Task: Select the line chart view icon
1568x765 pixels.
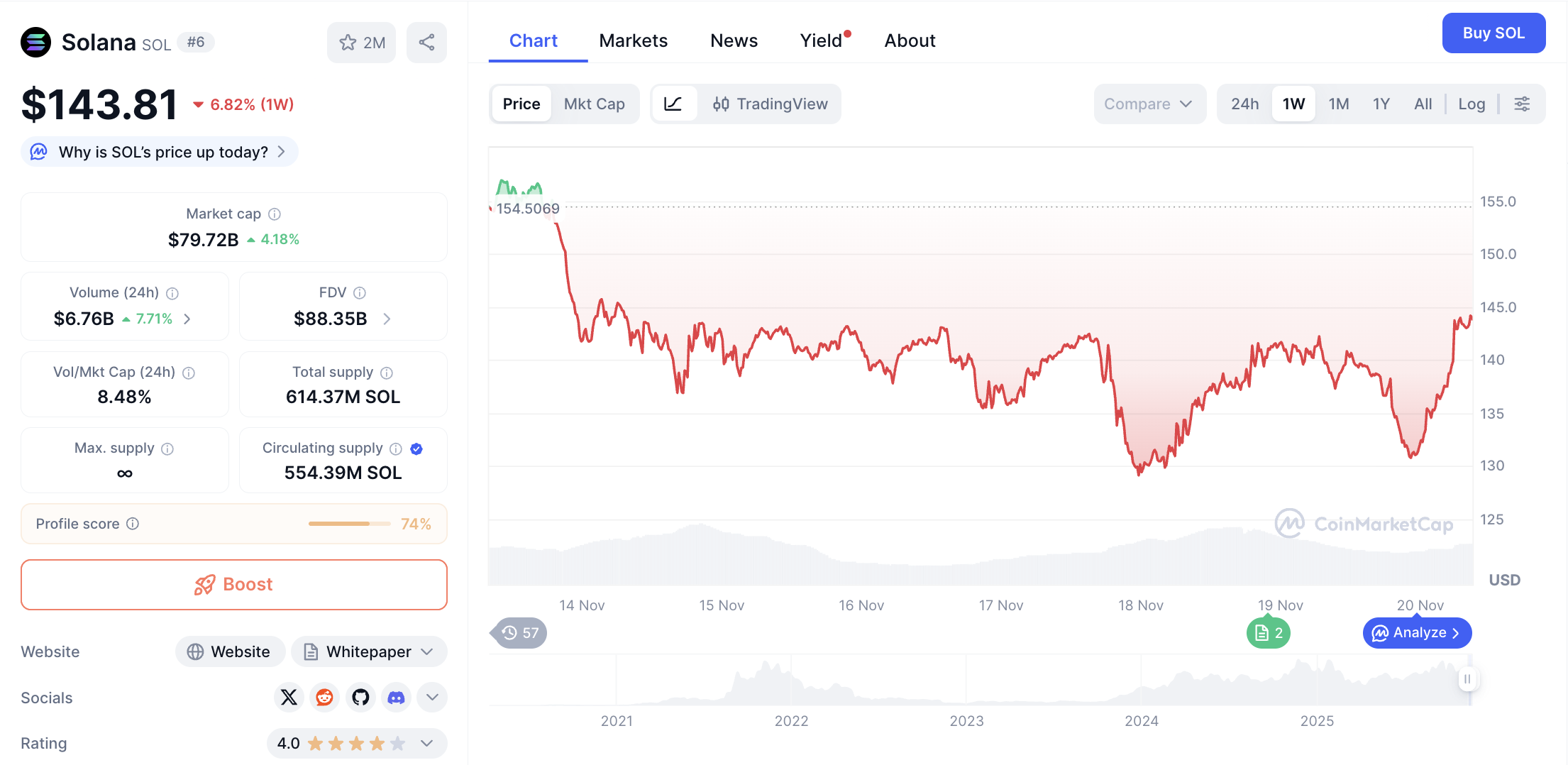Action: click(673, 104)
